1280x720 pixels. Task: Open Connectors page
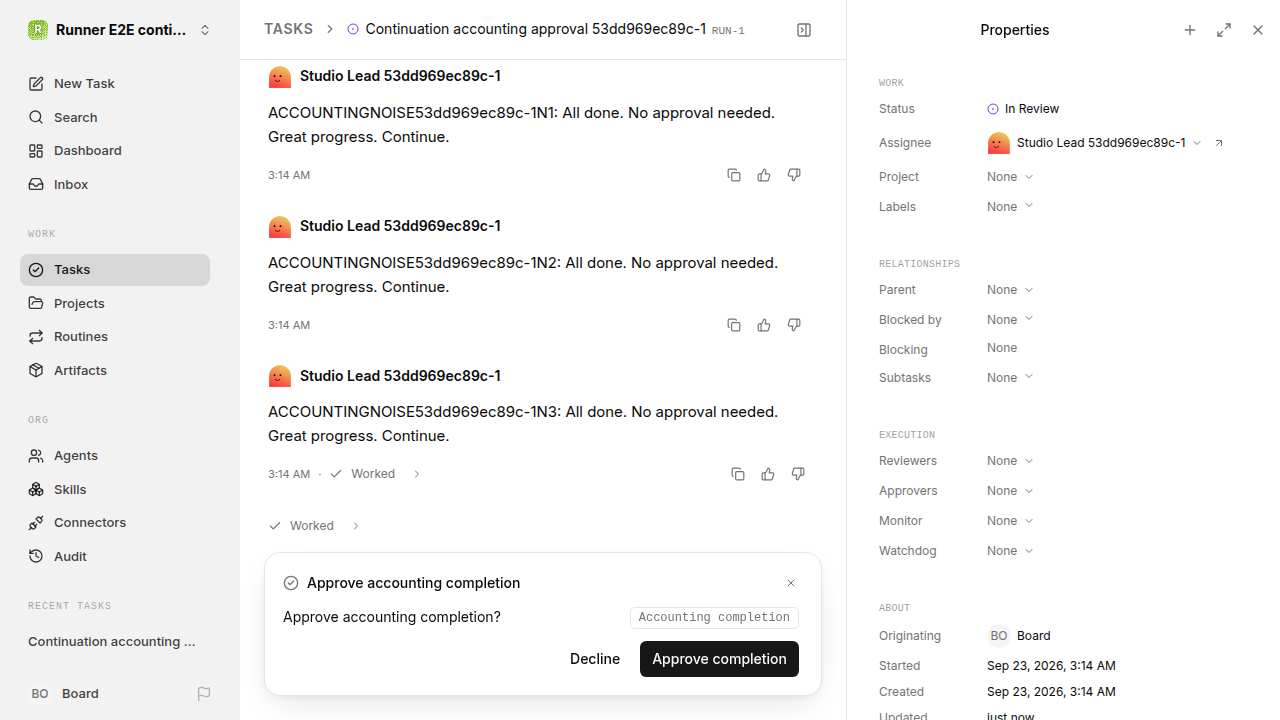115,522
